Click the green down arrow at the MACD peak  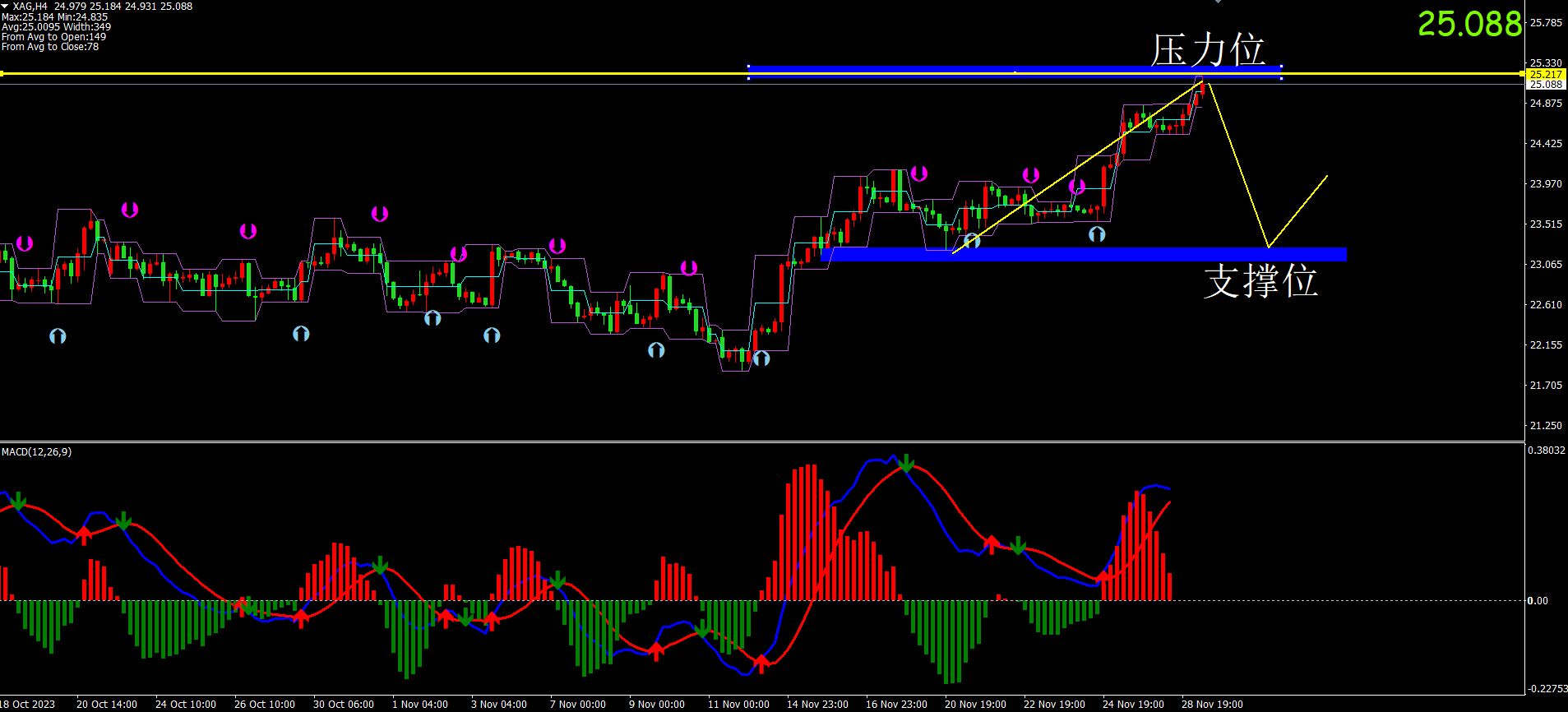point(906,464)
